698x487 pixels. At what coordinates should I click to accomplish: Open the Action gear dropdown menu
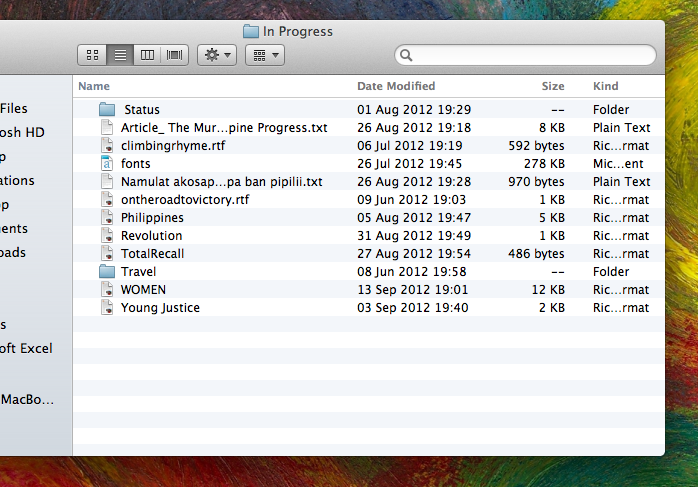point(217,55)
